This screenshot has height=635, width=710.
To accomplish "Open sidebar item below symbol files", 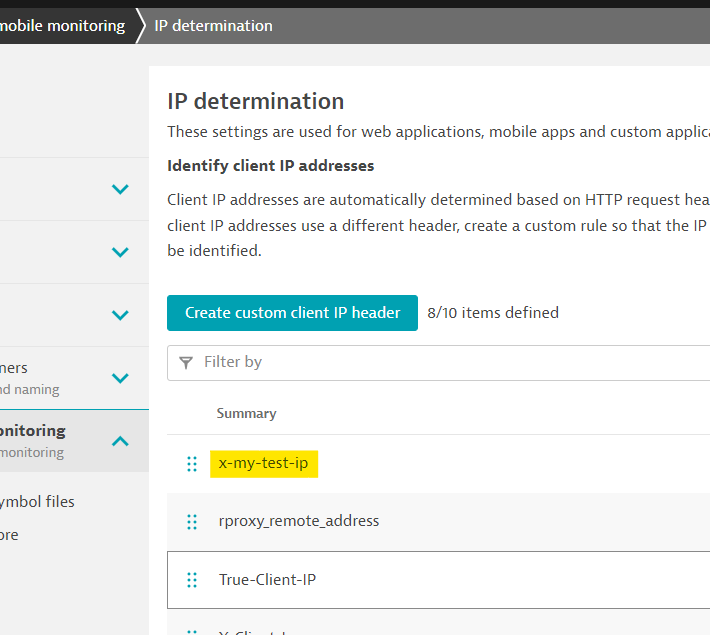I will (10, 535).
